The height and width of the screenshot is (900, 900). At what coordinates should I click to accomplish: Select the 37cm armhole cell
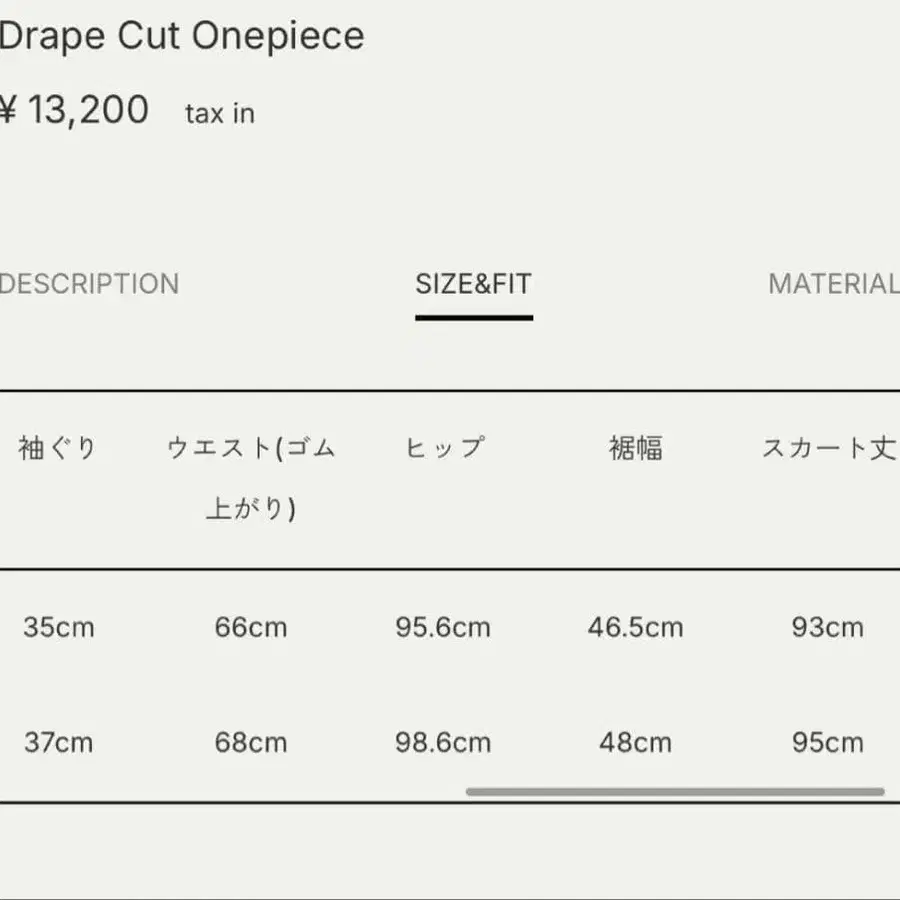coord(58,743)
